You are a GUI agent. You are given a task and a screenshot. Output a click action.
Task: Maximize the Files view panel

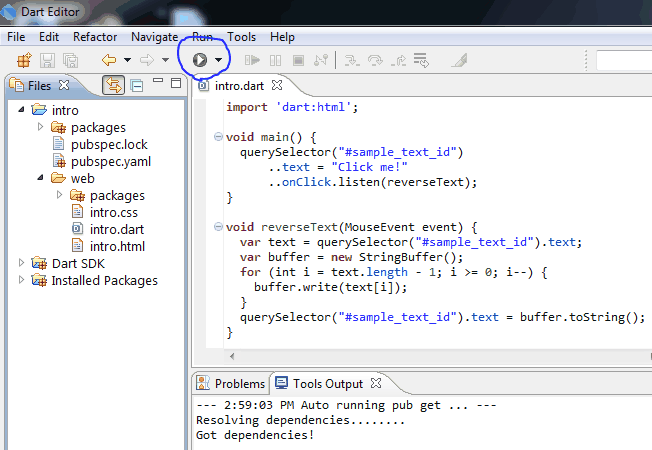click(176, 83)
